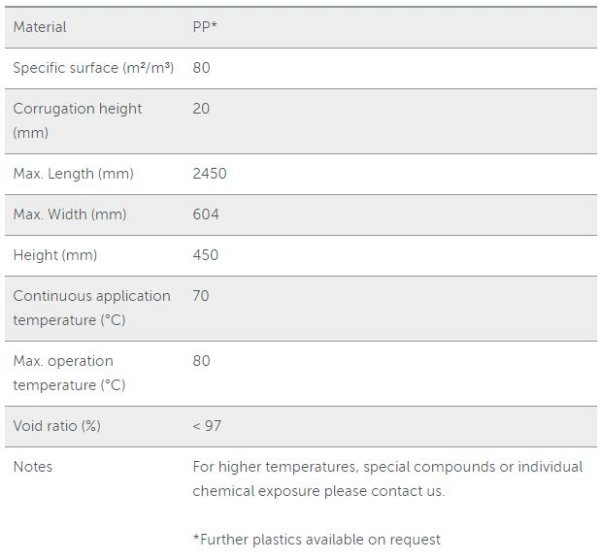Select the continuous application temperature value 70
This screenshot has height=560, width=600.
pos(201,296)
